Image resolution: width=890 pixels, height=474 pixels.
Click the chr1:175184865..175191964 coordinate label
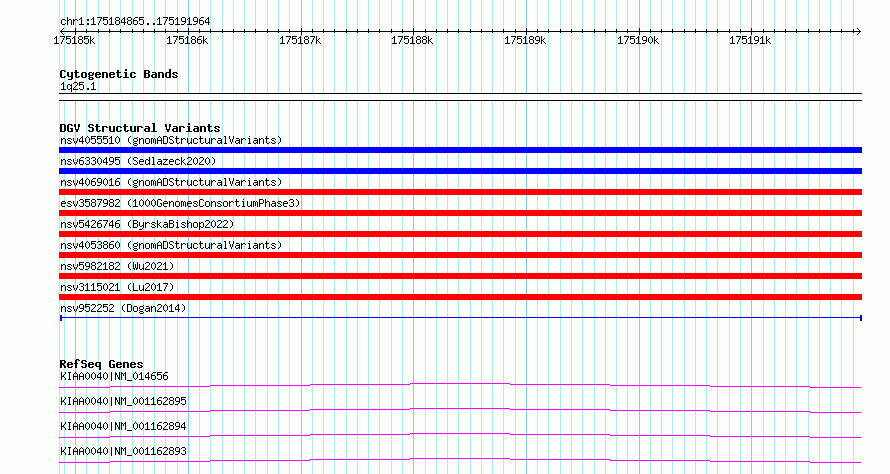pos(135,21)
